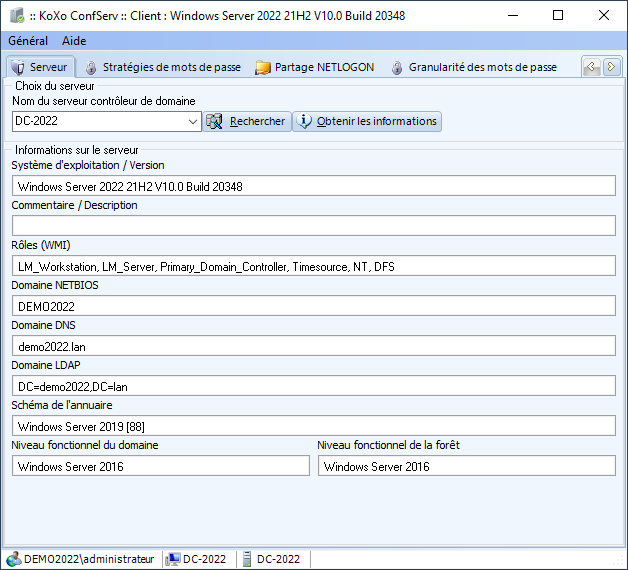The height and width of the screenshot is (570, 628).
Task: Click the empty Commentaire / Description field
Action: click(x=314, y=226)
